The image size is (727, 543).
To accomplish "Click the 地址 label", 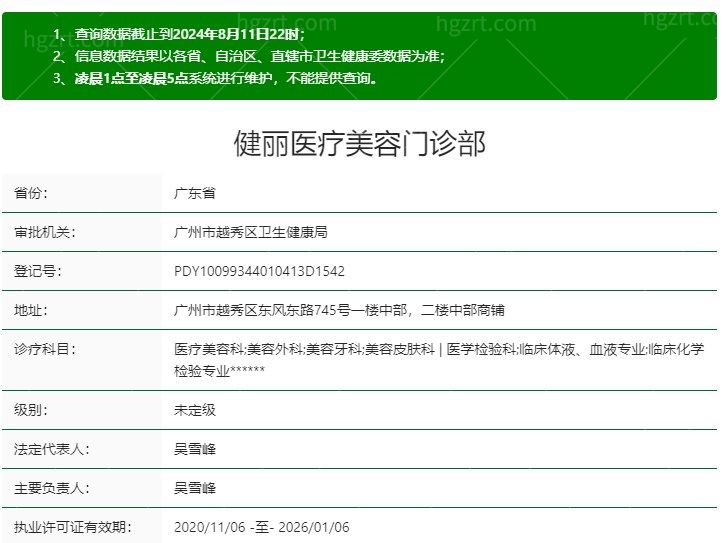I will (x=31, y=310).
